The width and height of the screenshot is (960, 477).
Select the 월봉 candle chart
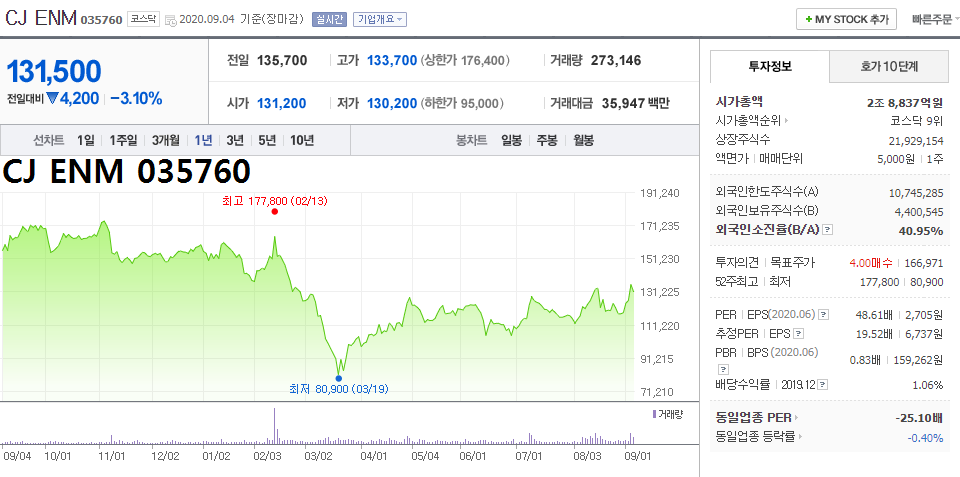[x=583, y=140]
